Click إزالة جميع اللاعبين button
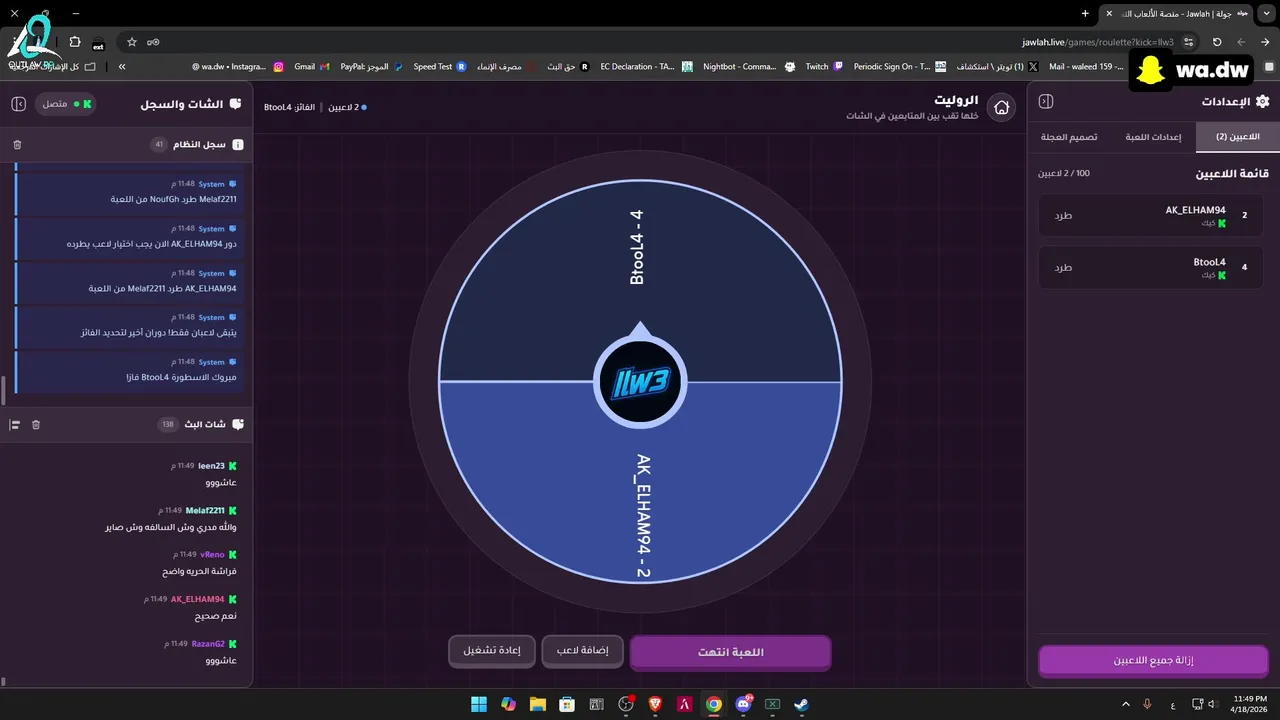Image resolution: width=1280 pixels, height=720 pixels. (1153, 661)
